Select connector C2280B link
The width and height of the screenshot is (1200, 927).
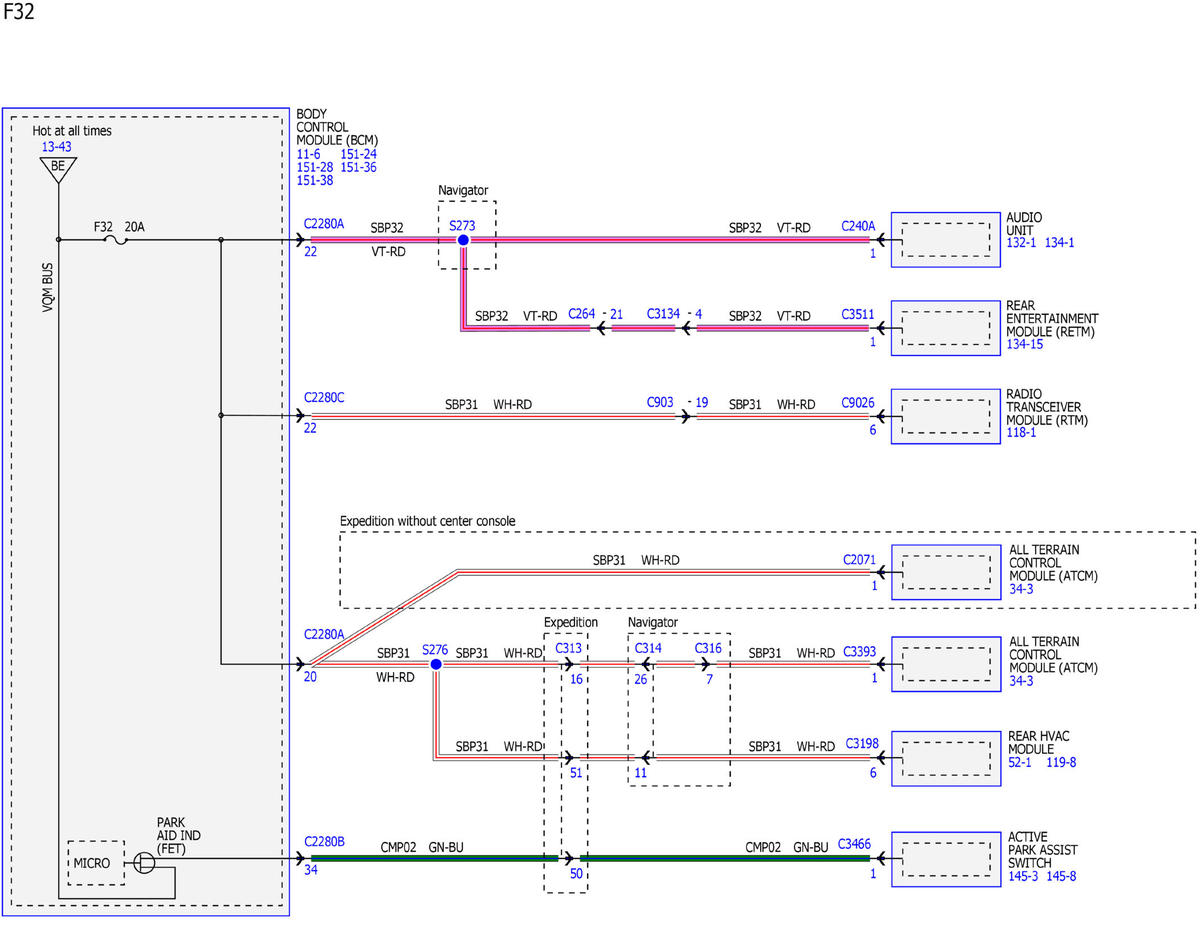[x=324, y=842]
